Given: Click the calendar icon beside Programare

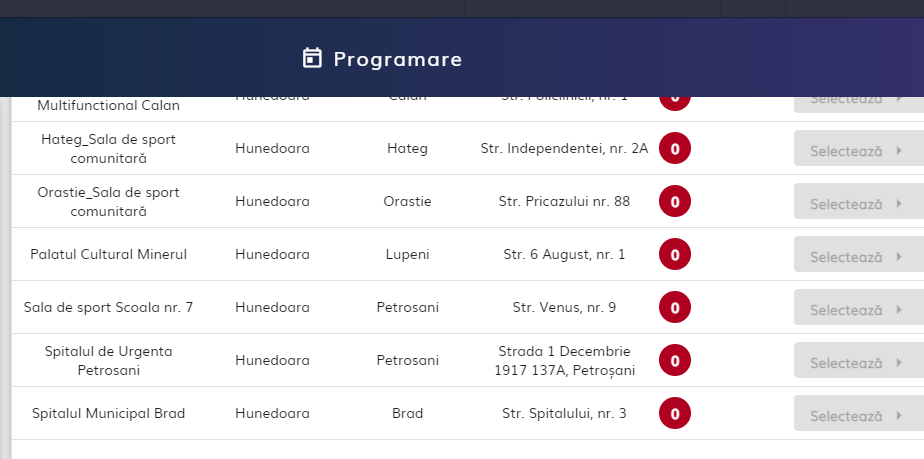Looking at the screenshot, I should [x=312, y=58].
